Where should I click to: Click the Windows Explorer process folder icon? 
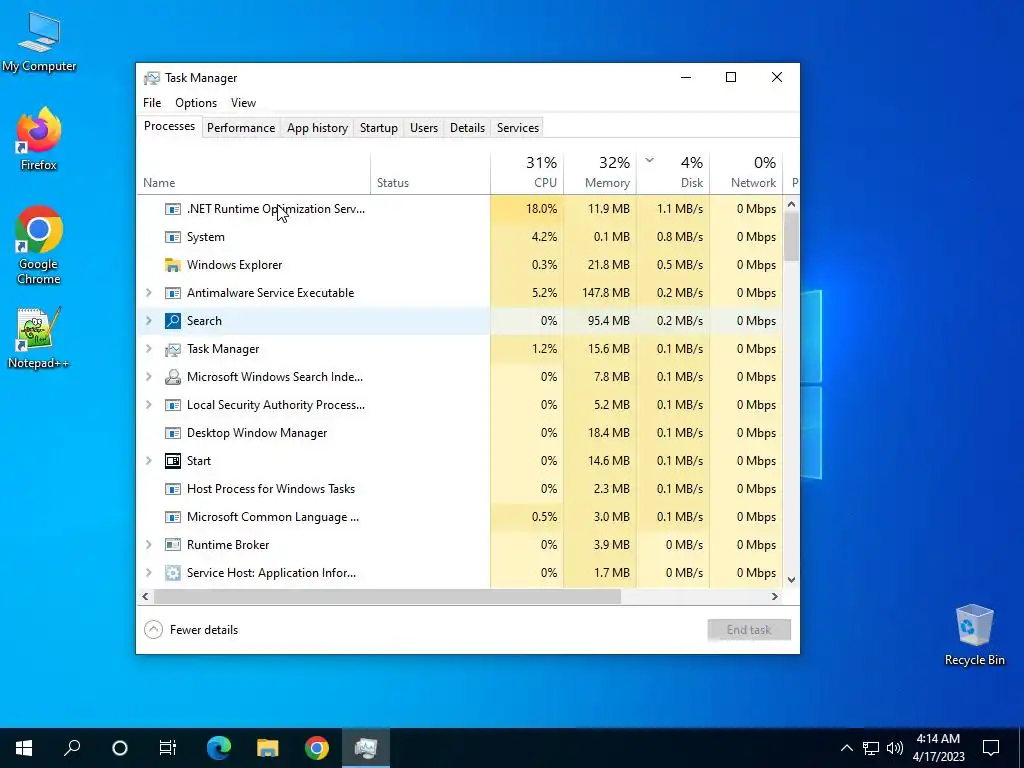(172, 264)
